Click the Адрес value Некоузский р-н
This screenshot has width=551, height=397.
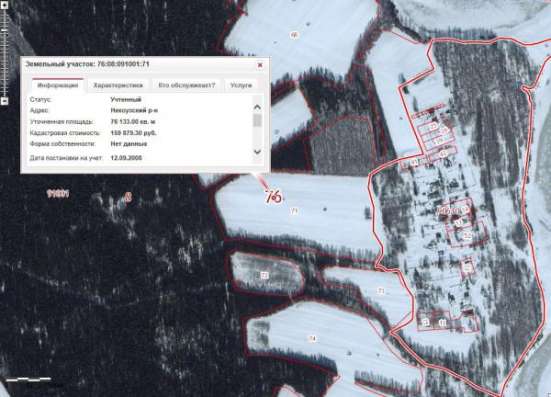[x=134, y=110]
